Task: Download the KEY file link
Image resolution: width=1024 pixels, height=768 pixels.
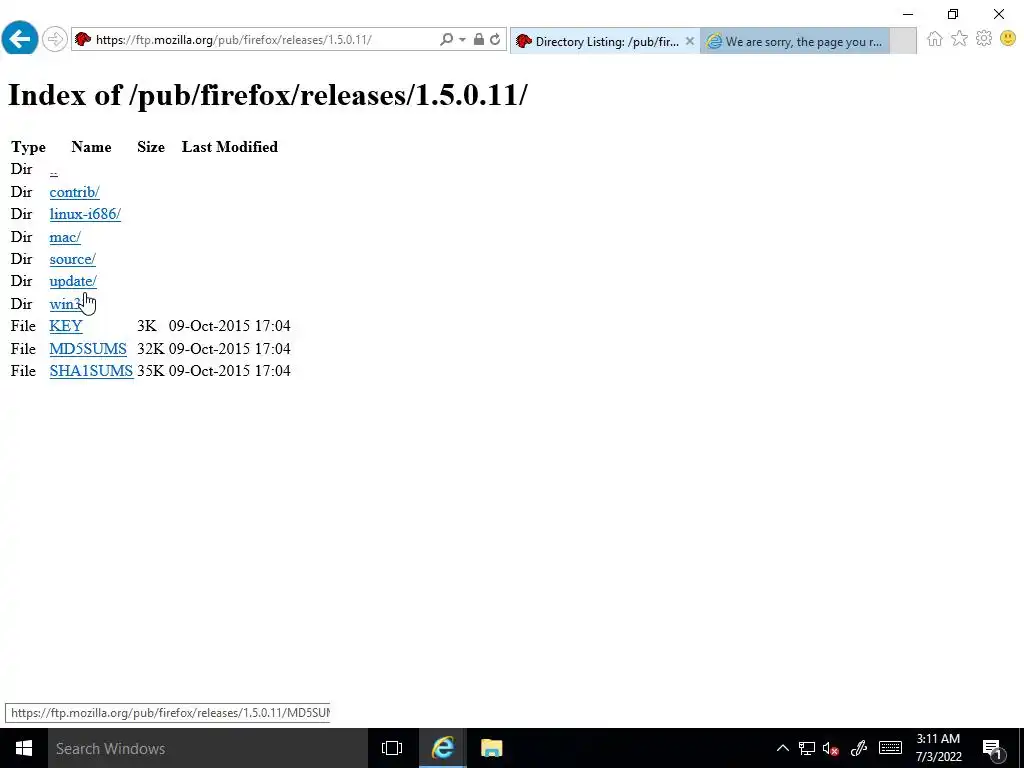Action: click(x=66, y=326)
